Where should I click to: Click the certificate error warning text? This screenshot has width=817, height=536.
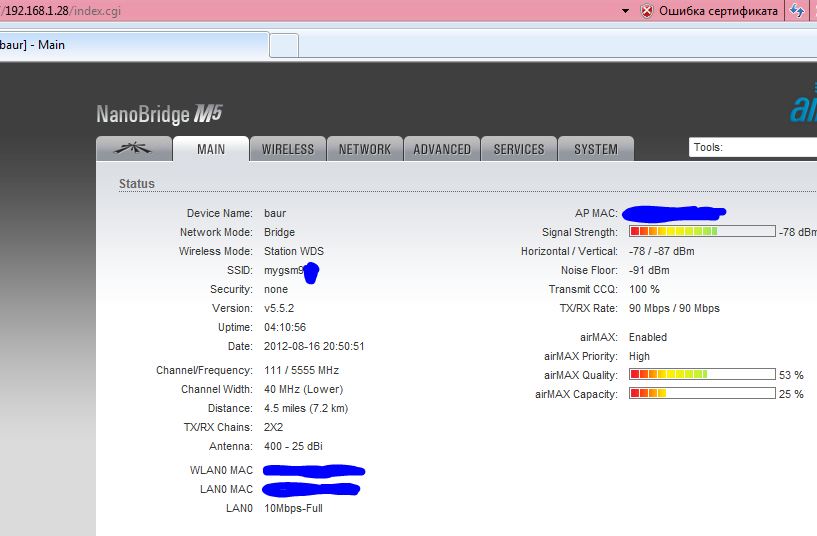pyautogui.click(x=718, y=11)
